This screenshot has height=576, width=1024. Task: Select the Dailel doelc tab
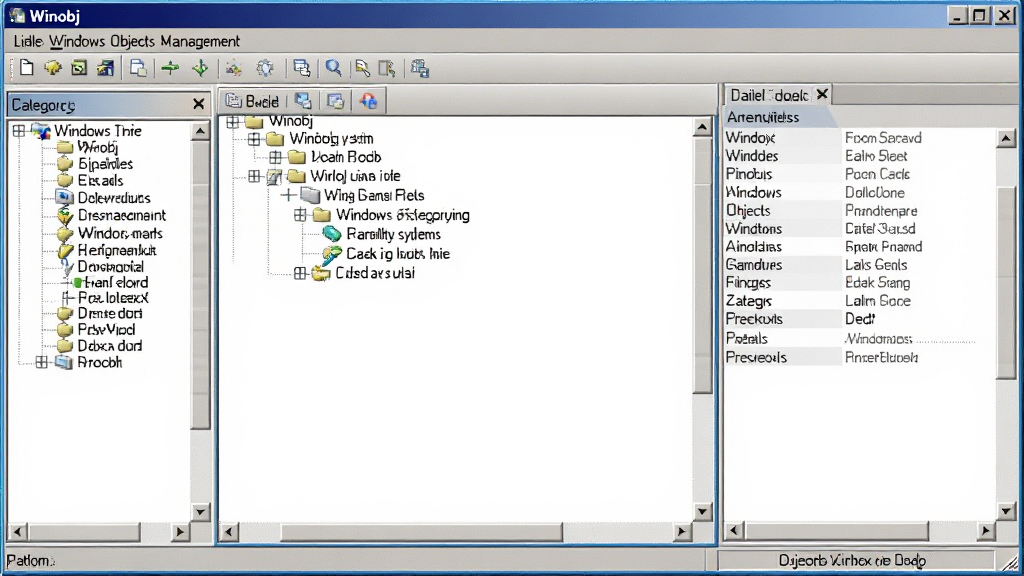pos(769,95)
